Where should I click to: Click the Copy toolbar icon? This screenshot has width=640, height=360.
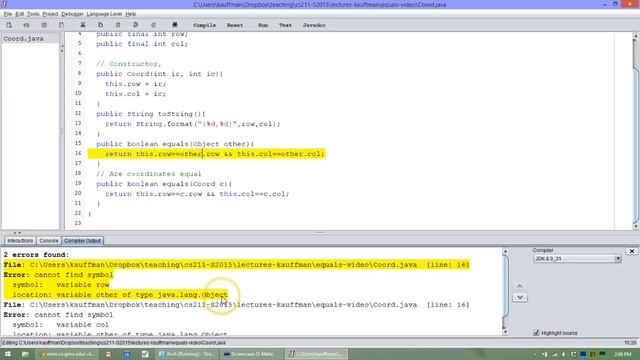pos(100,25)
